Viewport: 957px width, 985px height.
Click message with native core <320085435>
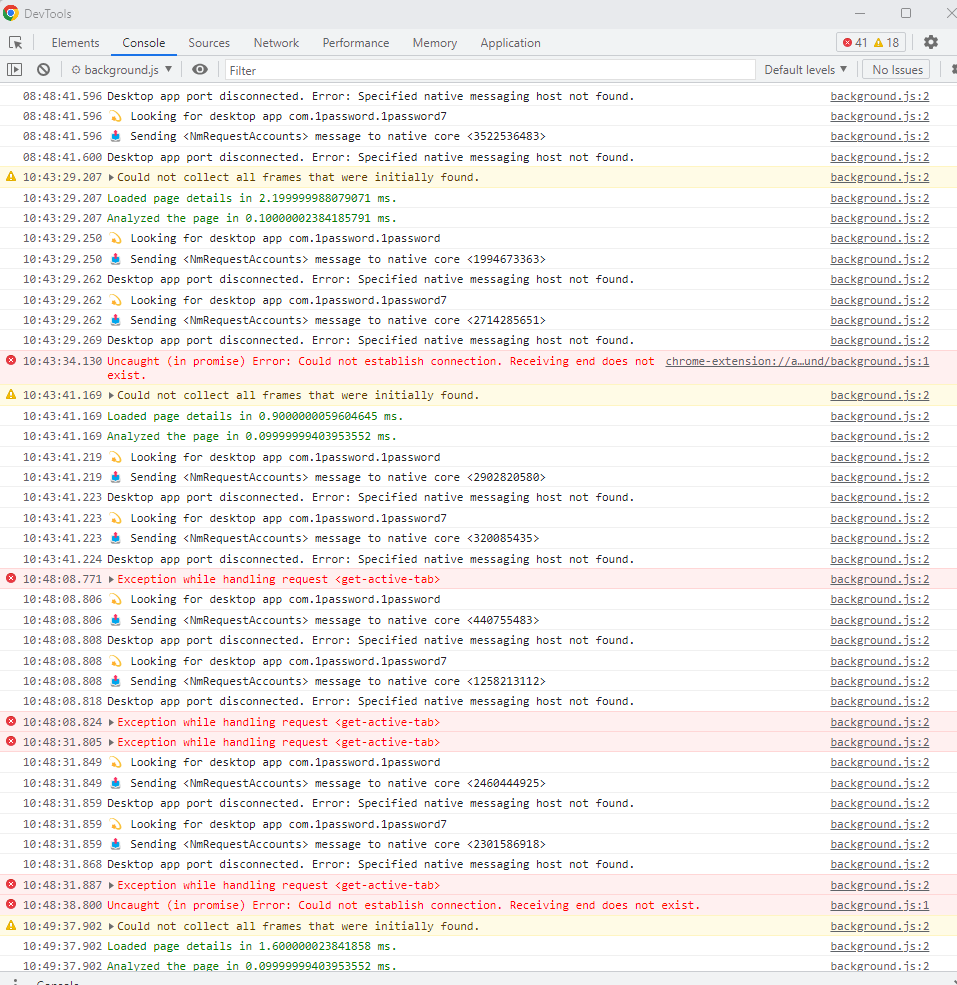tap(335, 538)
